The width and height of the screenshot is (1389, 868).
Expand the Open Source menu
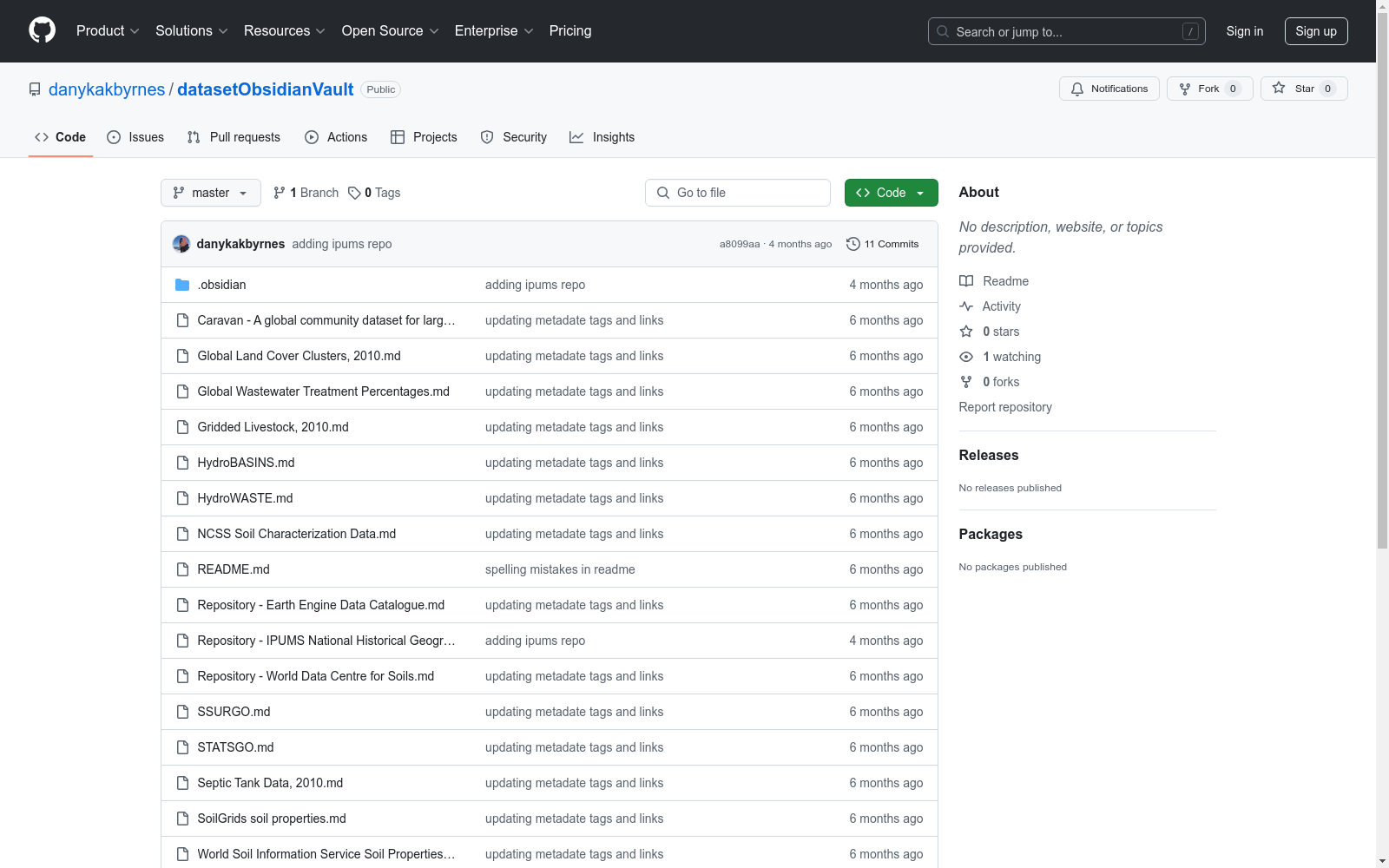(391, 30)
